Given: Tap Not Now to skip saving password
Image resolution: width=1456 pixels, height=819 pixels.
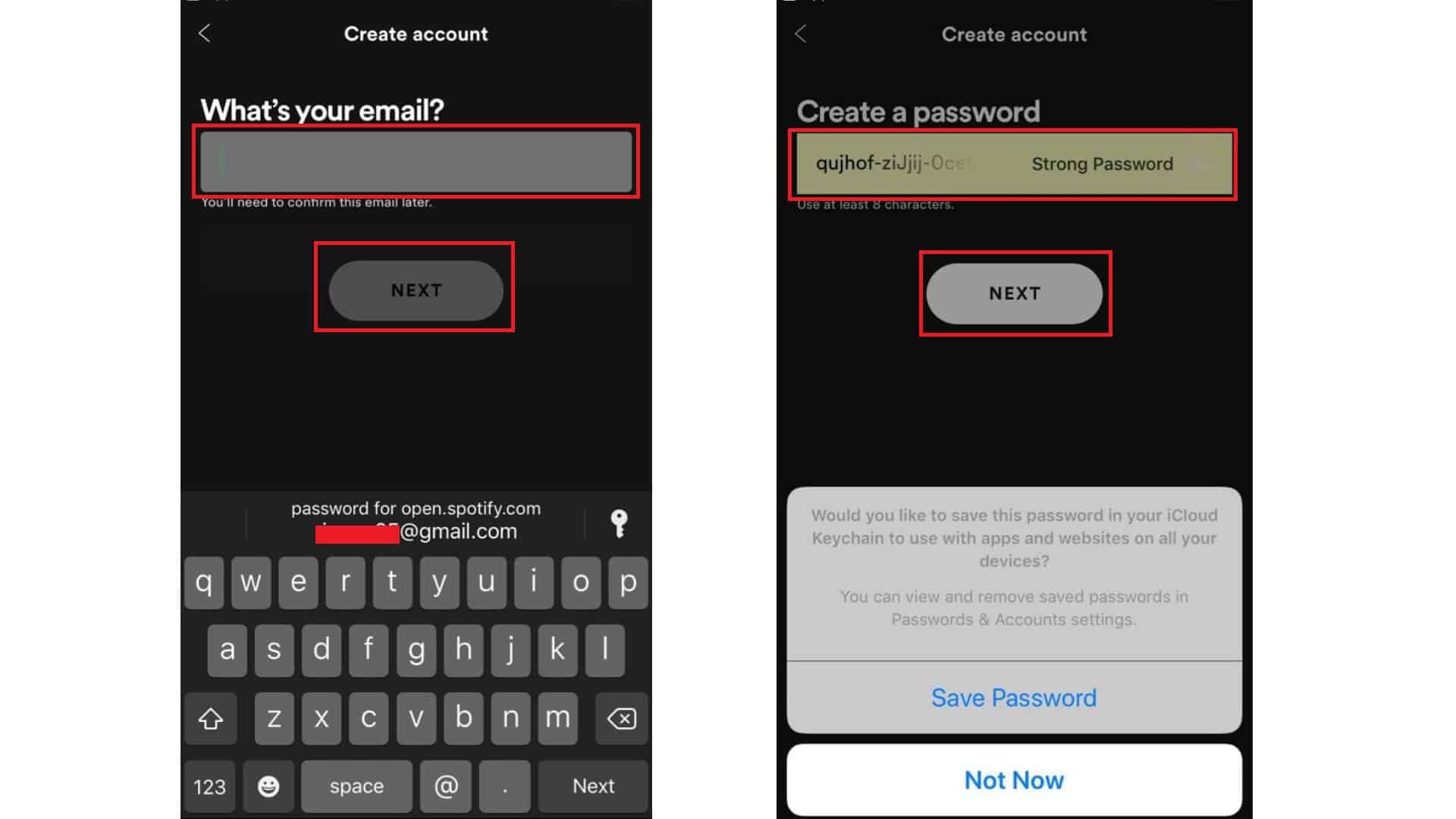Looking at the screenshot, I should [x=1013, y=779].
